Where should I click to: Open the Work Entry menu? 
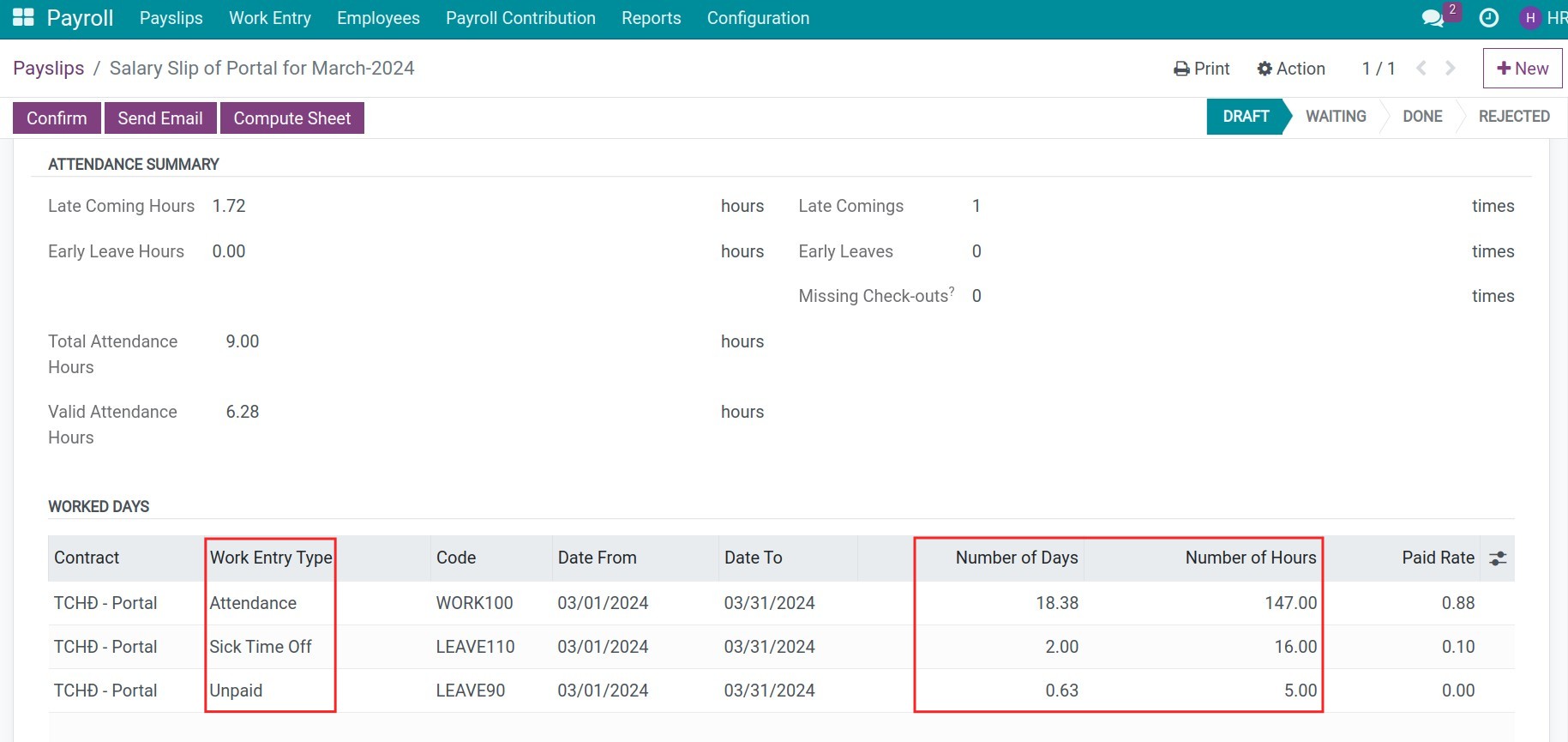coord(270,18)
